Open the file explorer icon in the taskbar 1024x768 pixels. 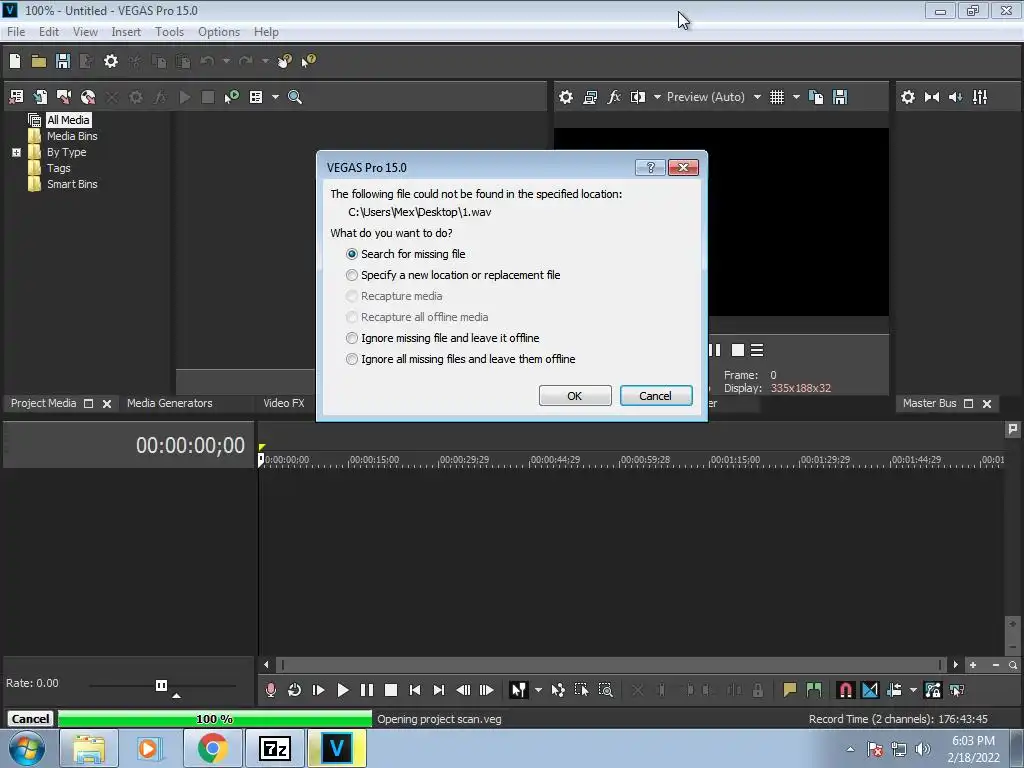tap(89, 748)
